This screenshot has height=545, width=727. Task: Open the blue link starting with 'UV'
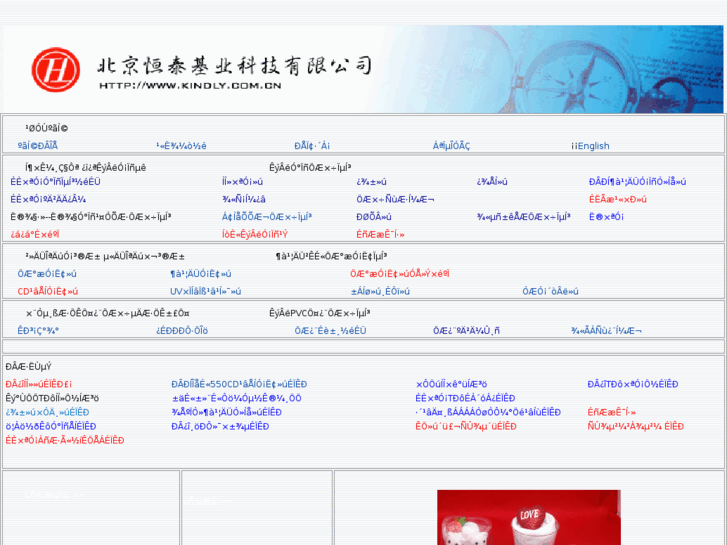point(205,291)
